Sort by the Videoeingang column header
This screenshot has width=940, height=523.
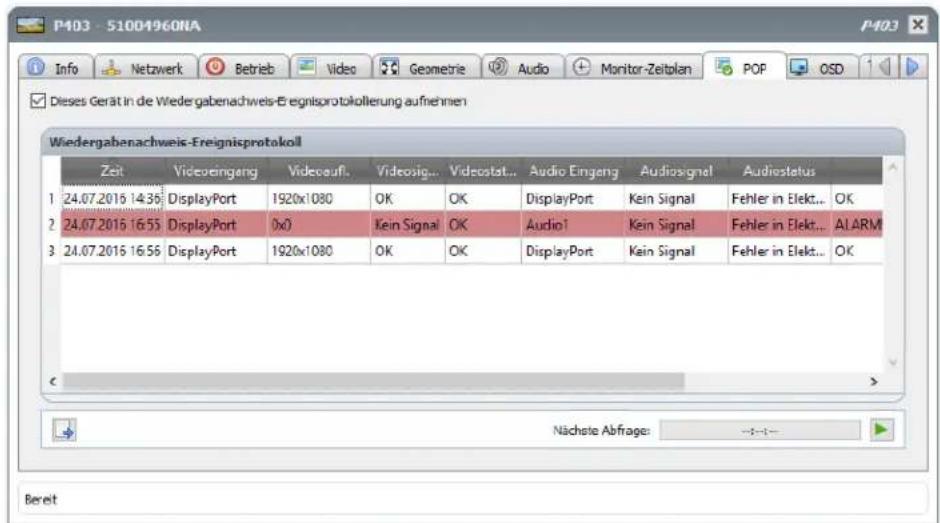point(216,171)
